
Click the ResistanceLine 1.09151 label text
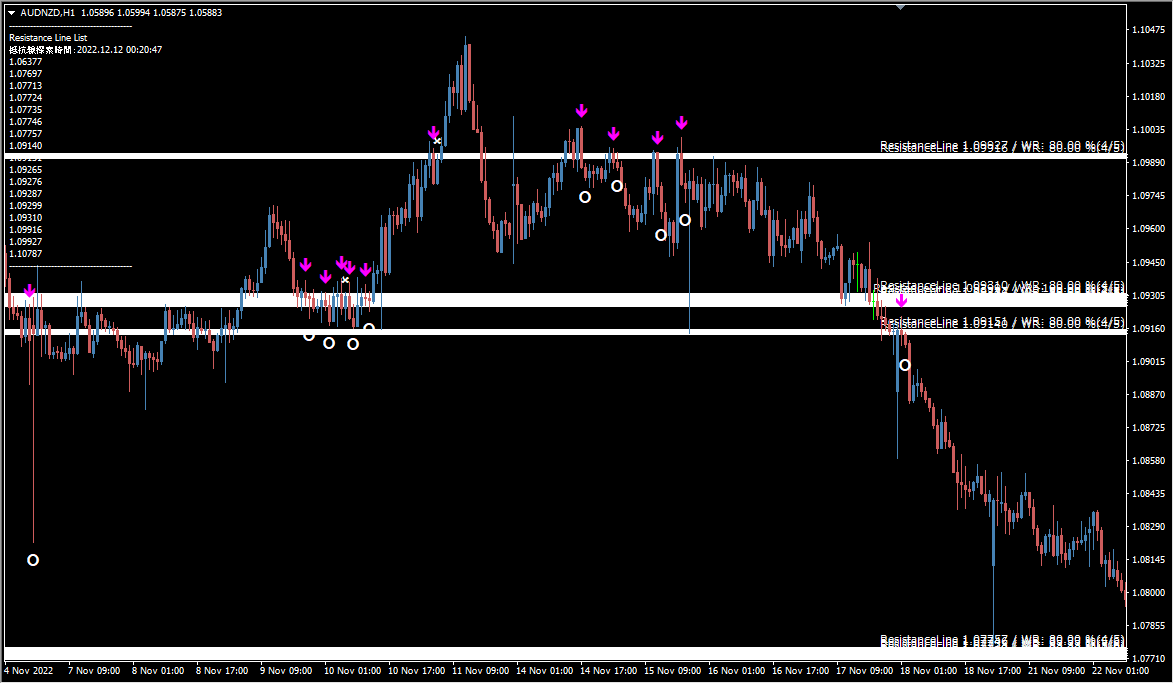[1002, 322]
